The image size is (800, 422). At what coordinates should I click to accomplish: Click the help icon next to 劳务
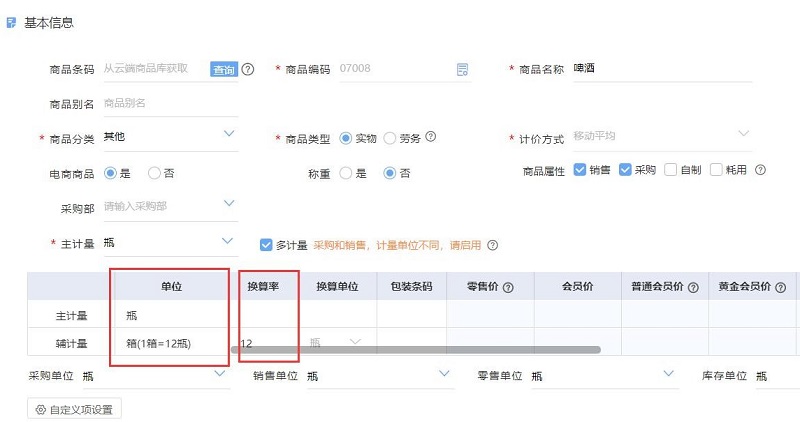431,137
